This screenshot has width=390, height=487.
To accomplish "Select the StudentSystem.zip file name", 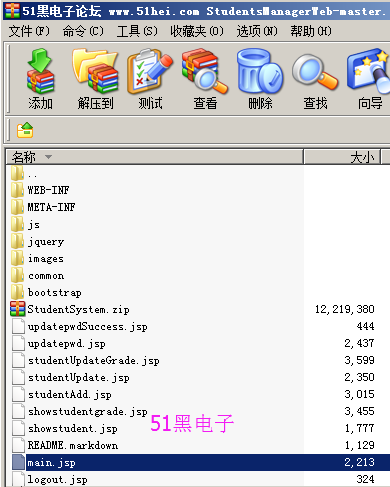I will tap(78, 310).
